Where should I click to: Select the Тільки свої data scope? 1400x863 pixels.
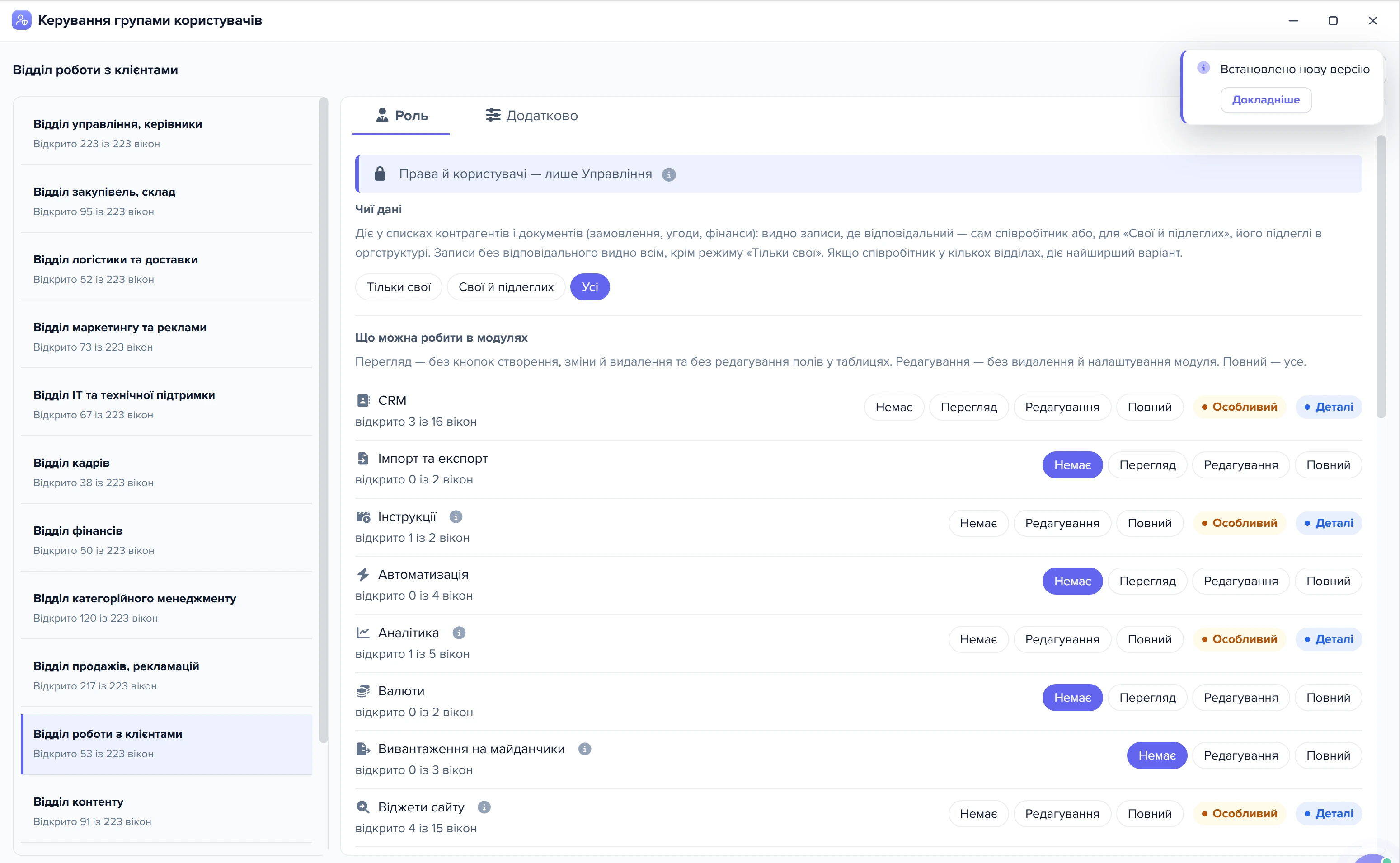point(399,287)
